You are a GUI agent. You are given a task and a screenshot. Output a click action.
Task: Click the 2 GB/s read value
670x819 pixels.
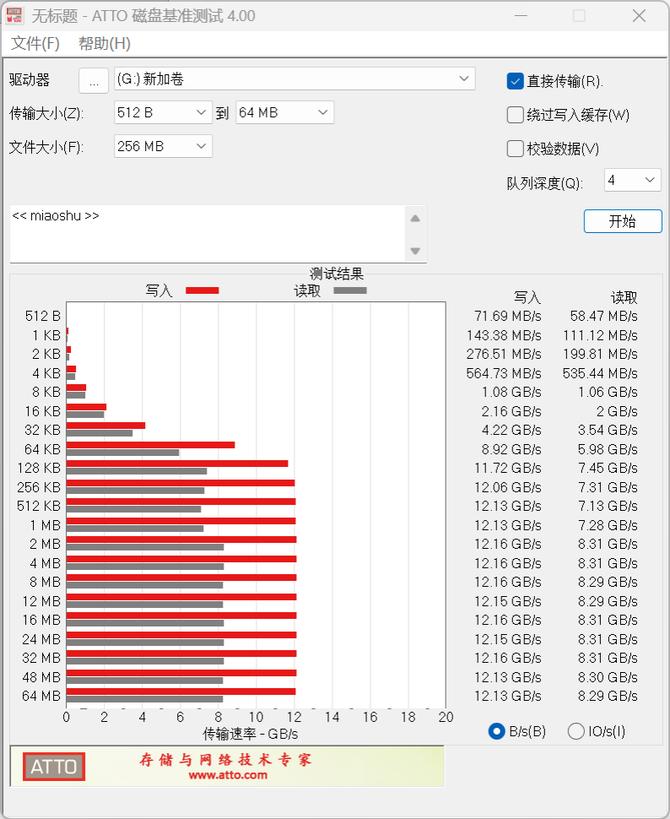617,412
